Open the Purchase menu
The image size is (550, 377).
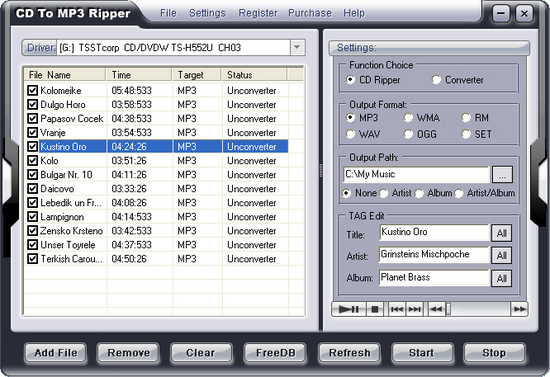310,13
